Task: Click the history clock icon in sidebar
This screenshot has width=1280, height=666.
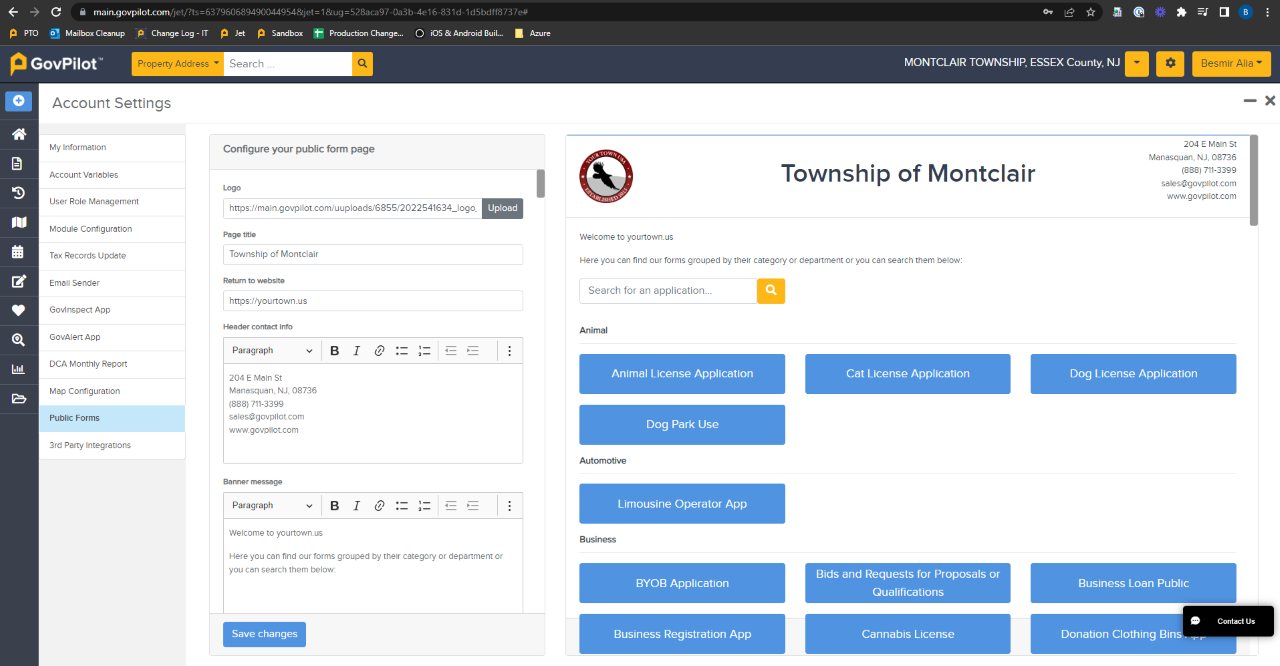Action: (x=18, y=193)
